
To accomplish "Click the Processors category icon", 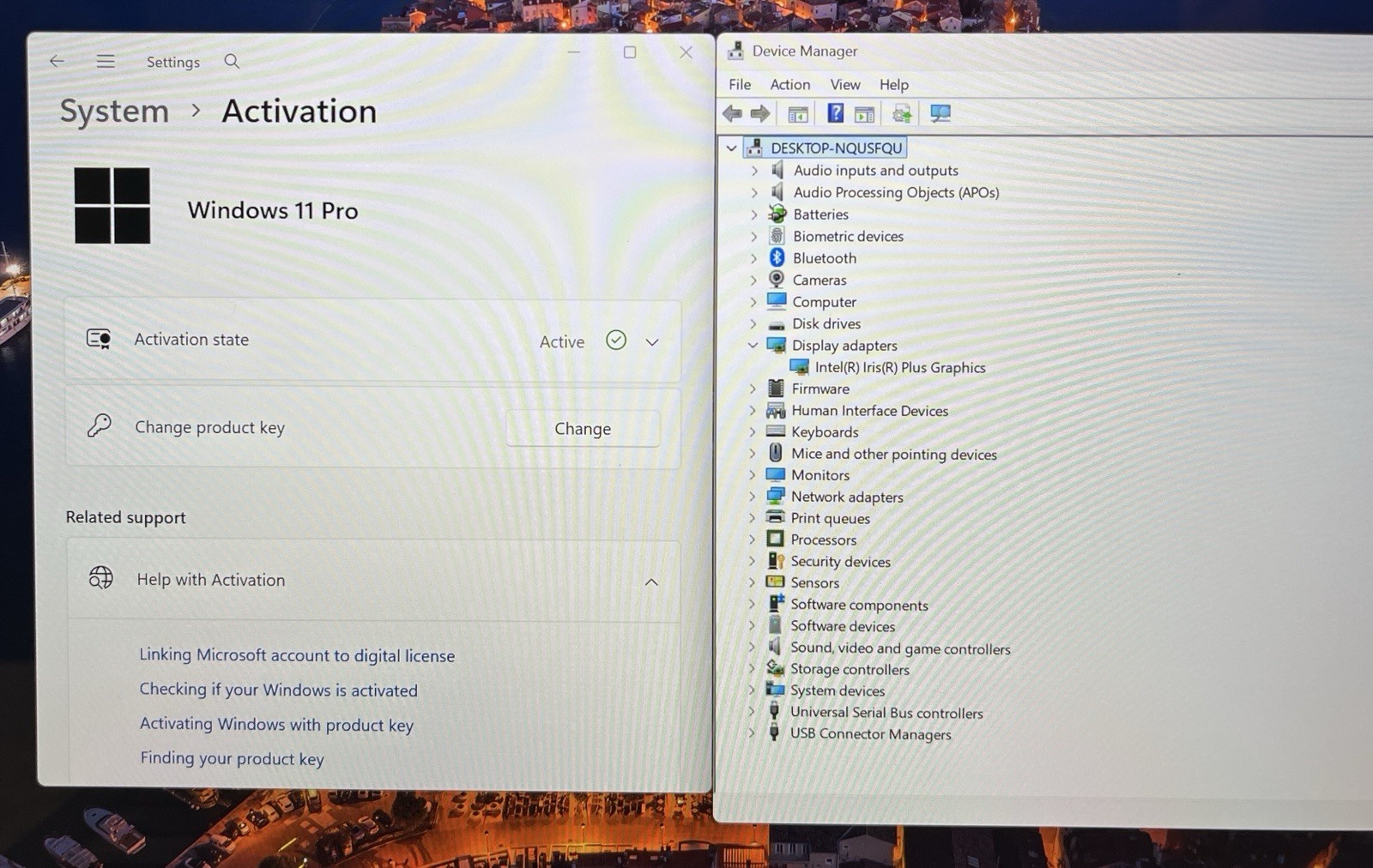I will tap(775, 539).
